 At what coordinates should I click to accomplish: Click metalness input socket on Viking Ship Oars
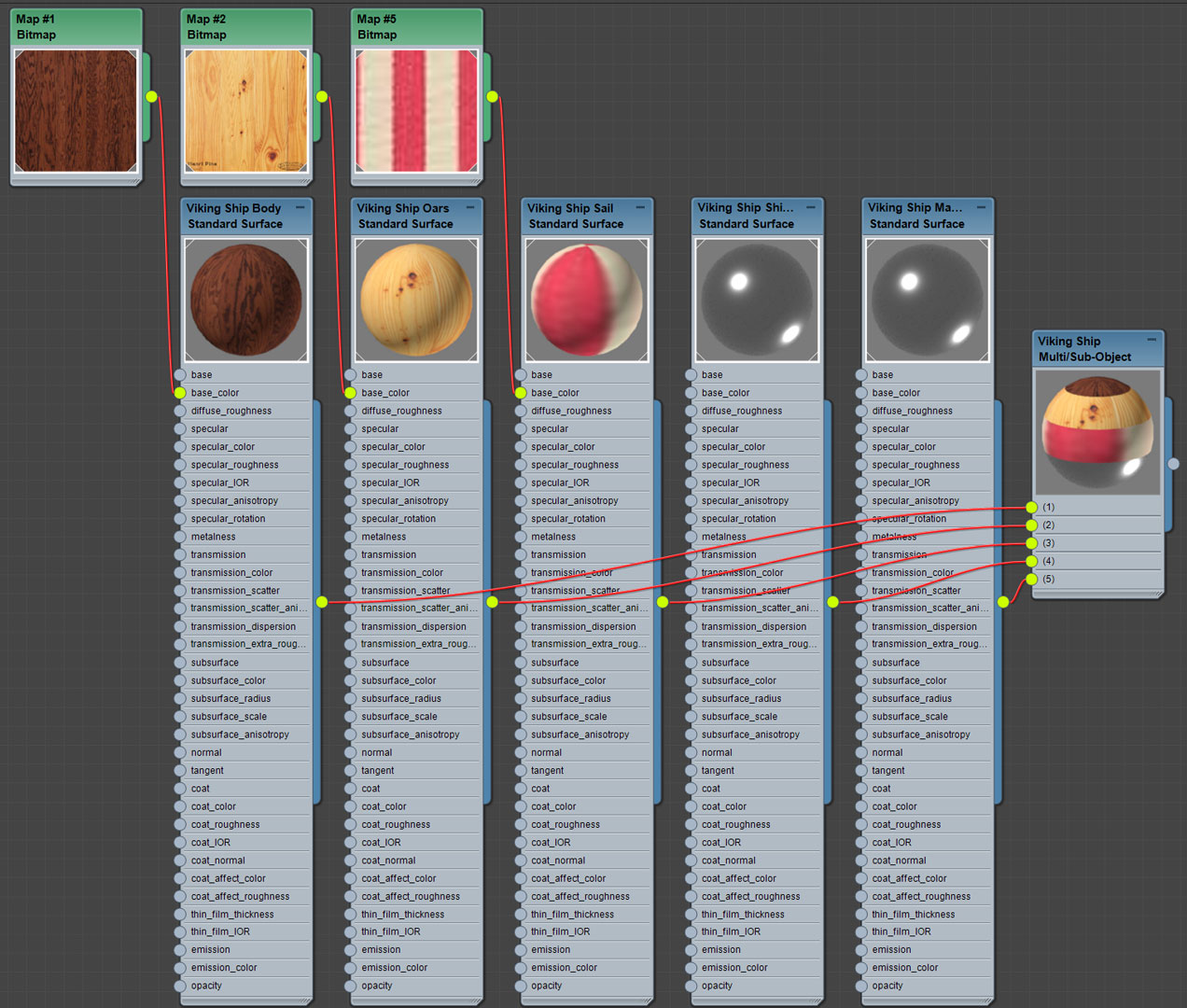click(351, 537)
